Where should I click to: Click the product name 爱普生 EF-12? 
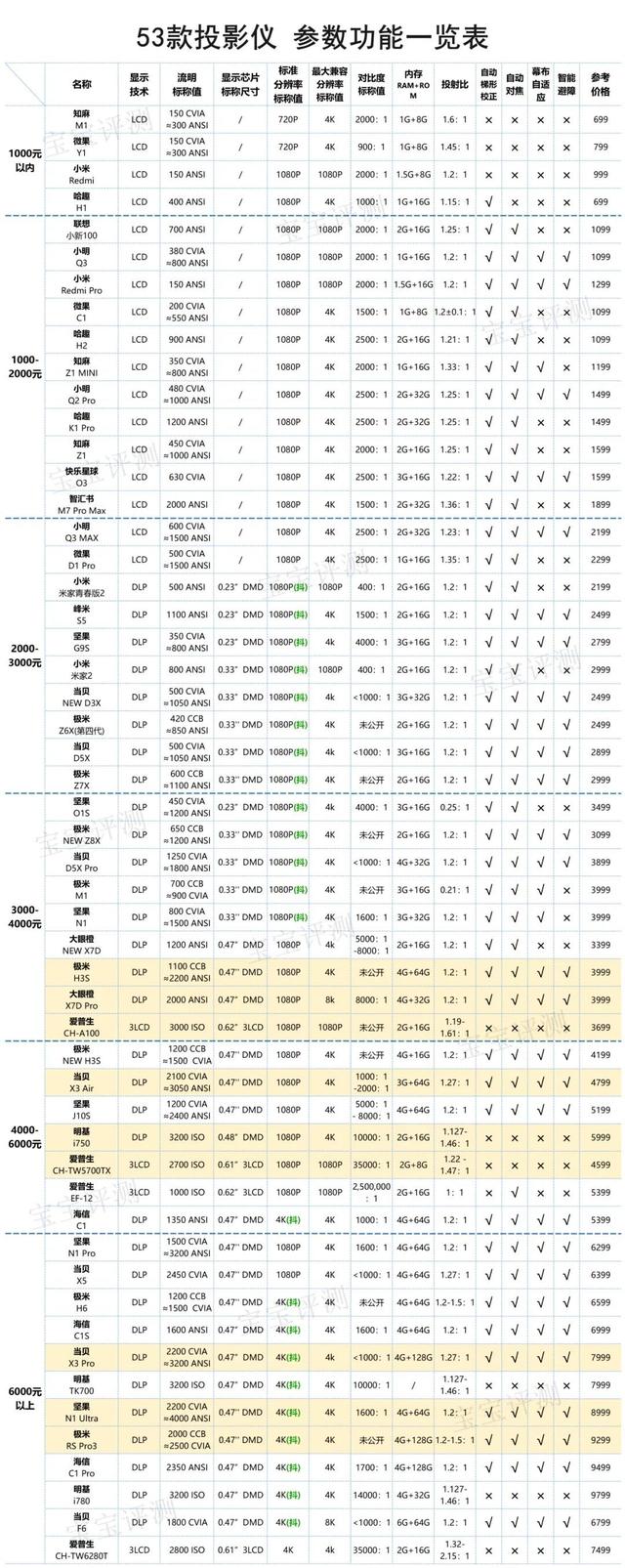pos(82,1192)
